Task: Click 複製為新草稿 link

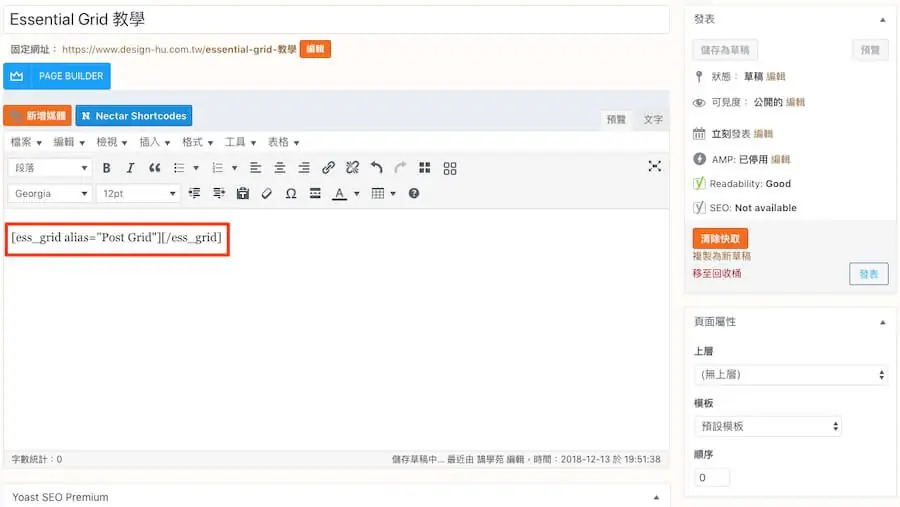Action: 721,256
